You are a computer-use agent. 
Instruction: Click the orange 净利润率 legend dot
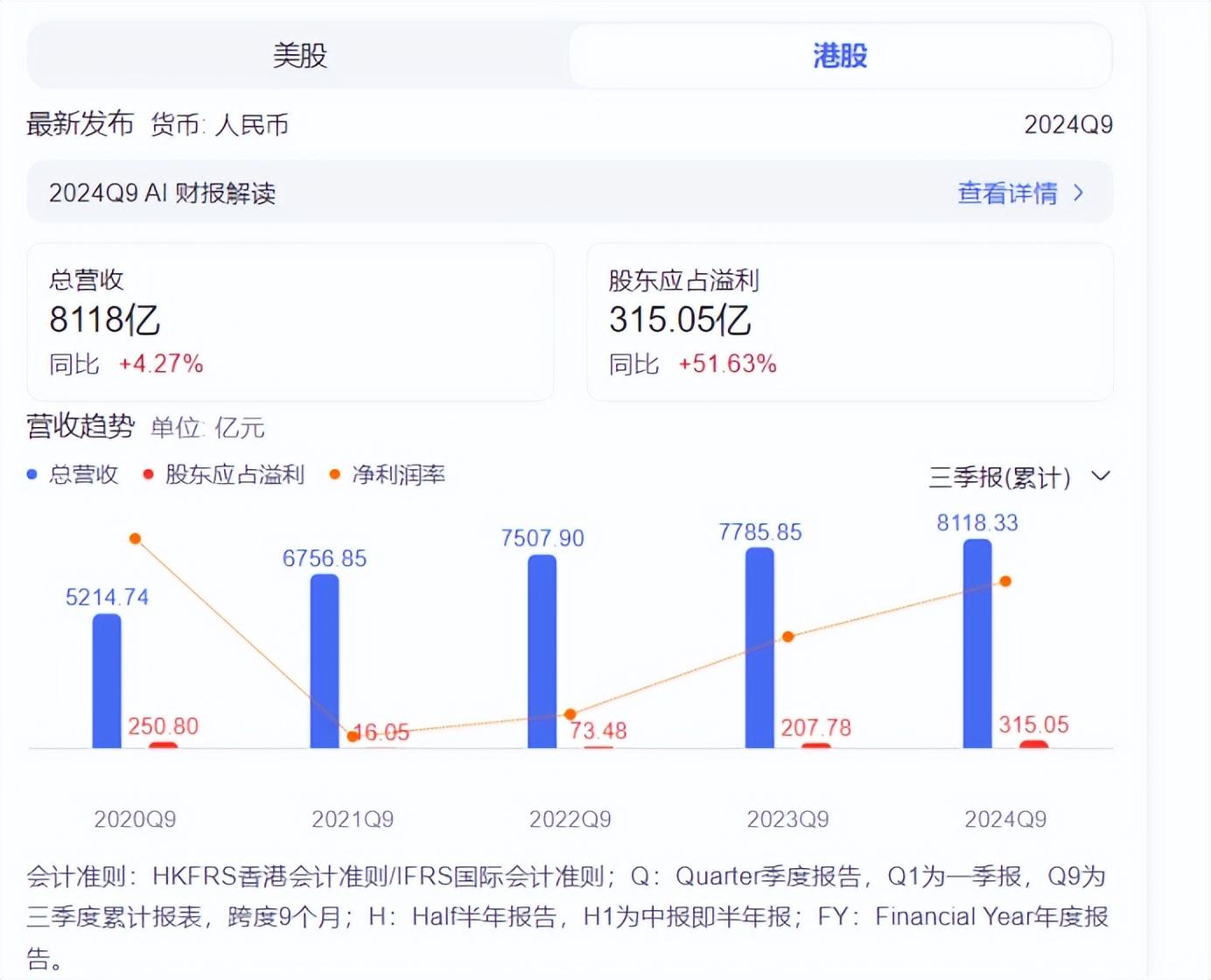coord(334,474)
